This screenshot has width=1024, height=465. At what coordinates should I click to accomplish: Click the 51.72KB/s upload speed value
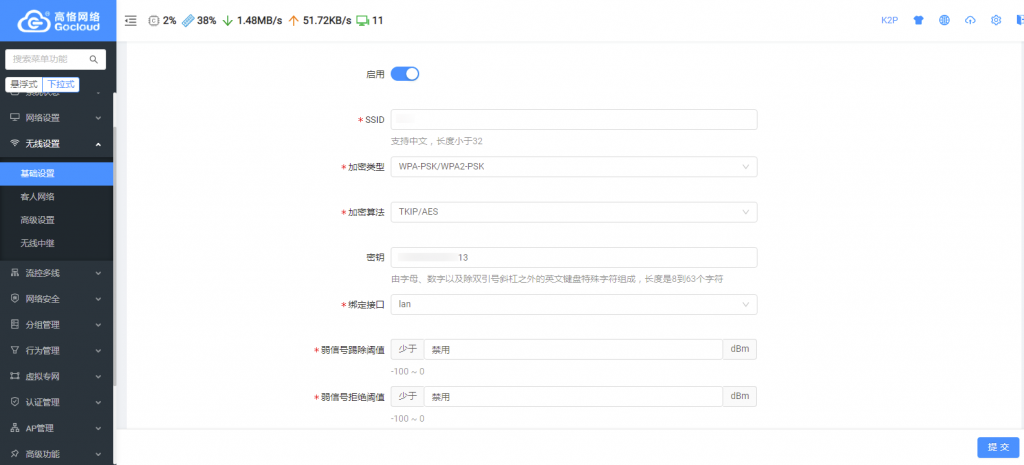(327, 21)
